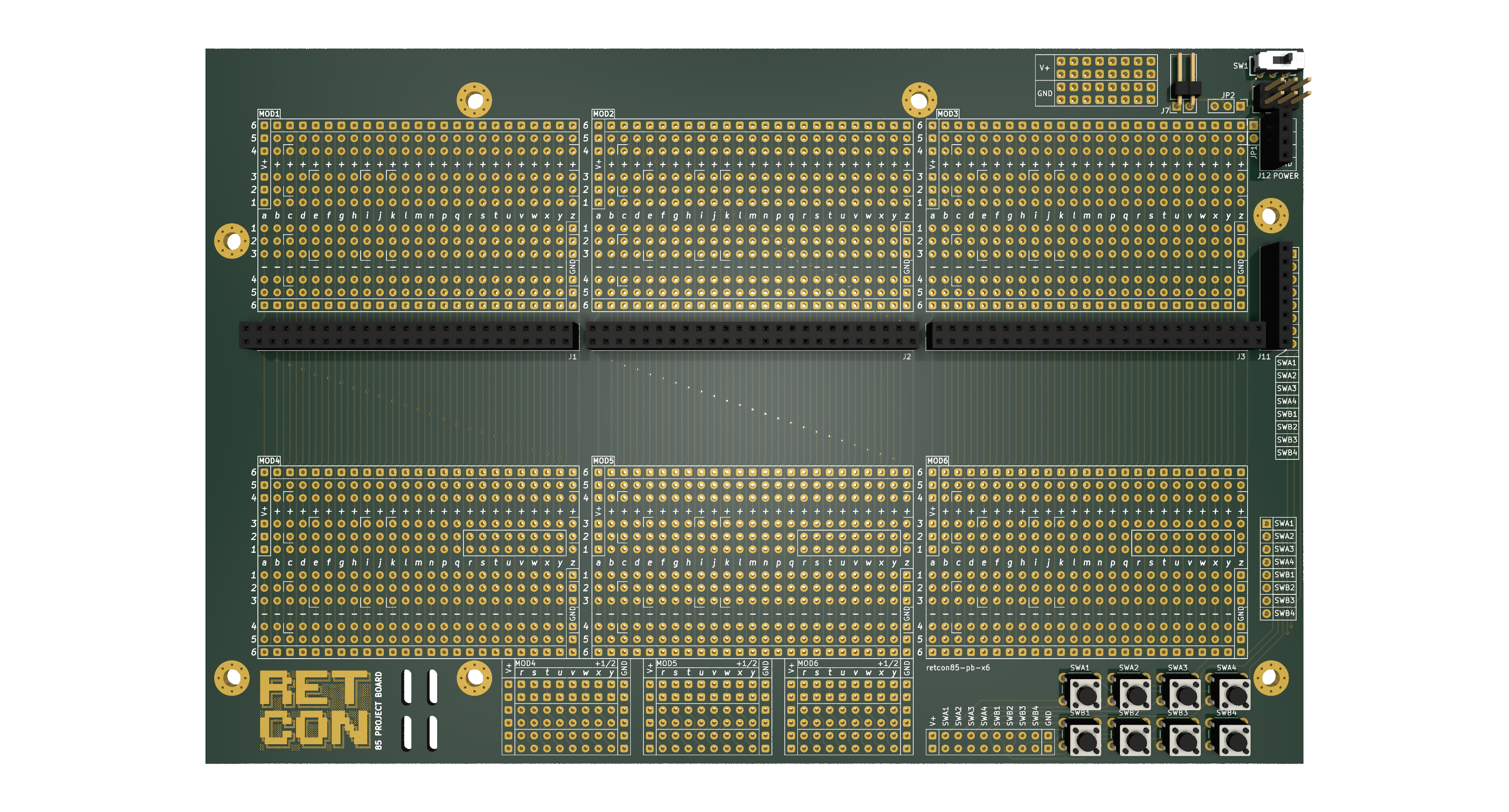This screenshot has width=1509, height=812.
Task: Click the mounting hole right of SWA4 button
Action: (1271, 678)
